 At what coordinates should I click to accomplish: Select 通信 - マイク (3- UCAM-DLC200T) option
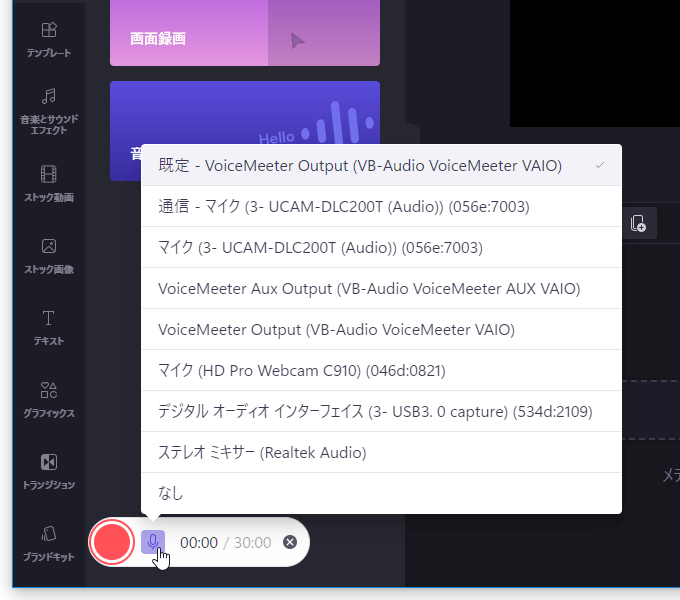point(381,206)
